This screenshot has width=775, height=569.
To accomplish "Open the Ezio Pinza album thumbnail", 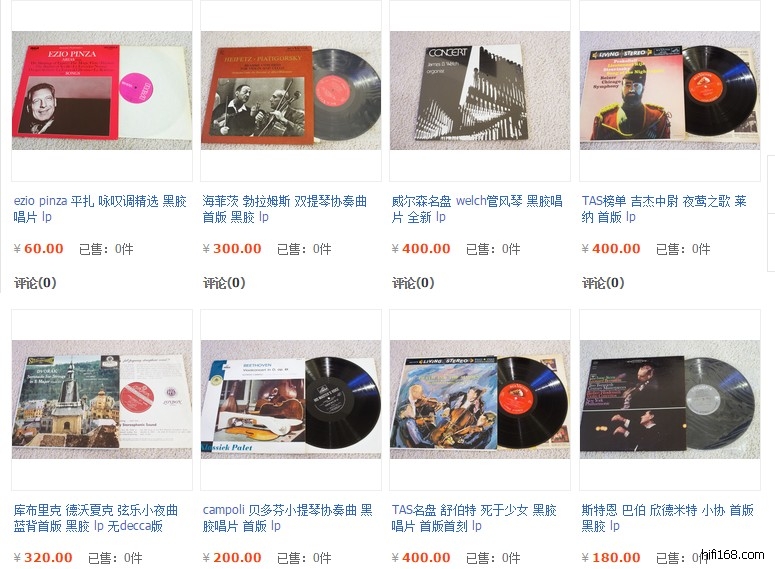I will click(102, 90).
